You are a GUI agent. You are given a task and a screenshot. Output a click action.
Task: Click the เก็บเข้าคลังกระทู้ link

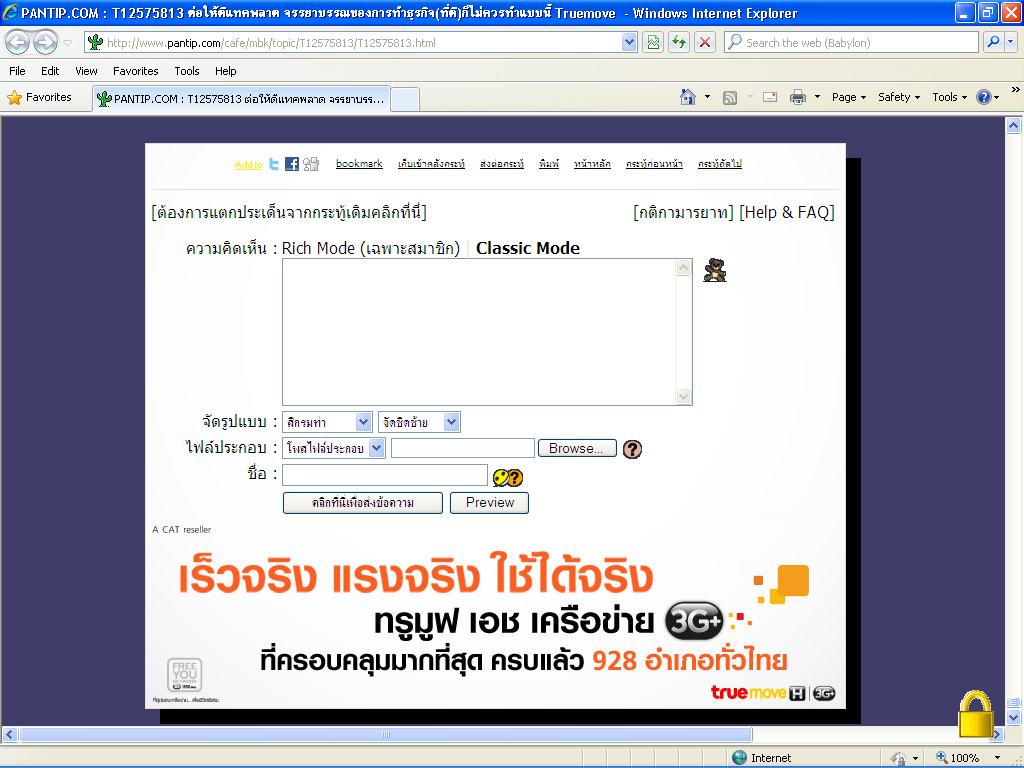click(x=431, y=163)
